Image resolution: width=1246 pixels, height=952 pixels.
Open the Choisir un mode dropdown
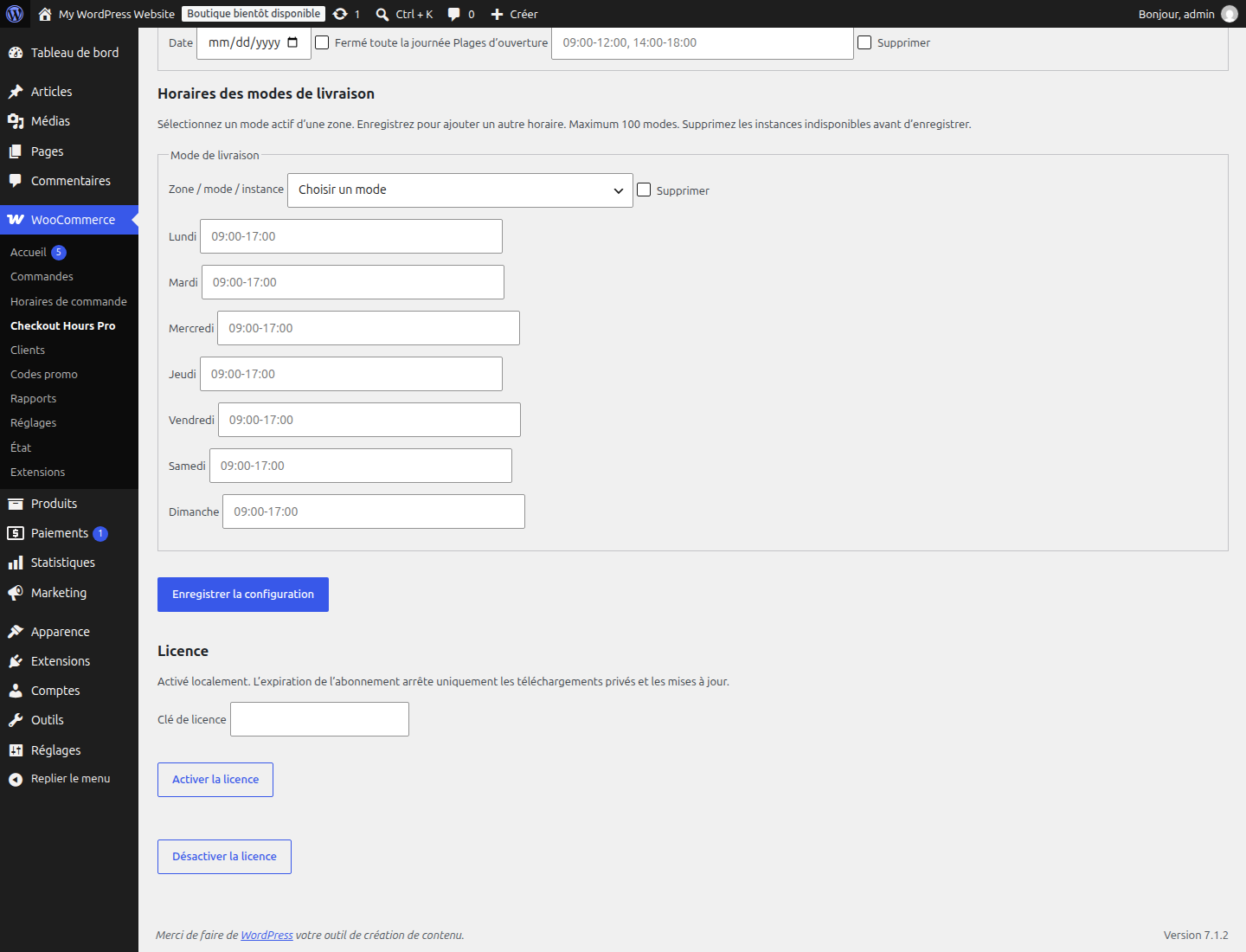pyautogui.click(x=460, y=190)
